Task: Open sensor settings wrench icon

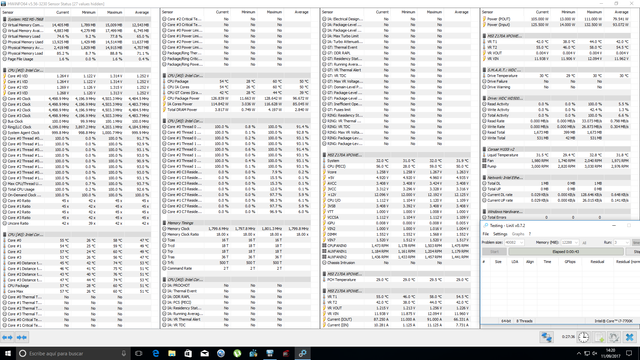Action: point(614,337)
